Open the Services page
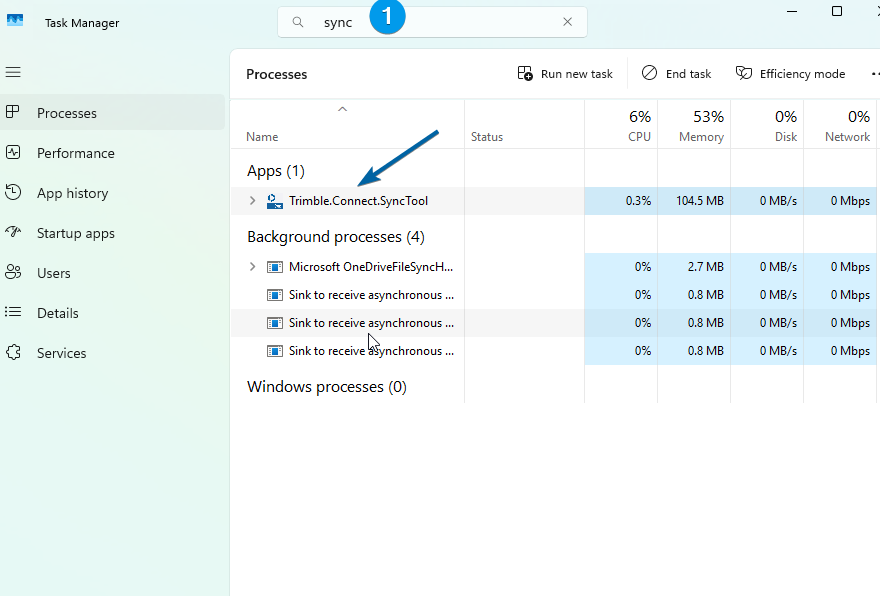 (x=61, y=353)
